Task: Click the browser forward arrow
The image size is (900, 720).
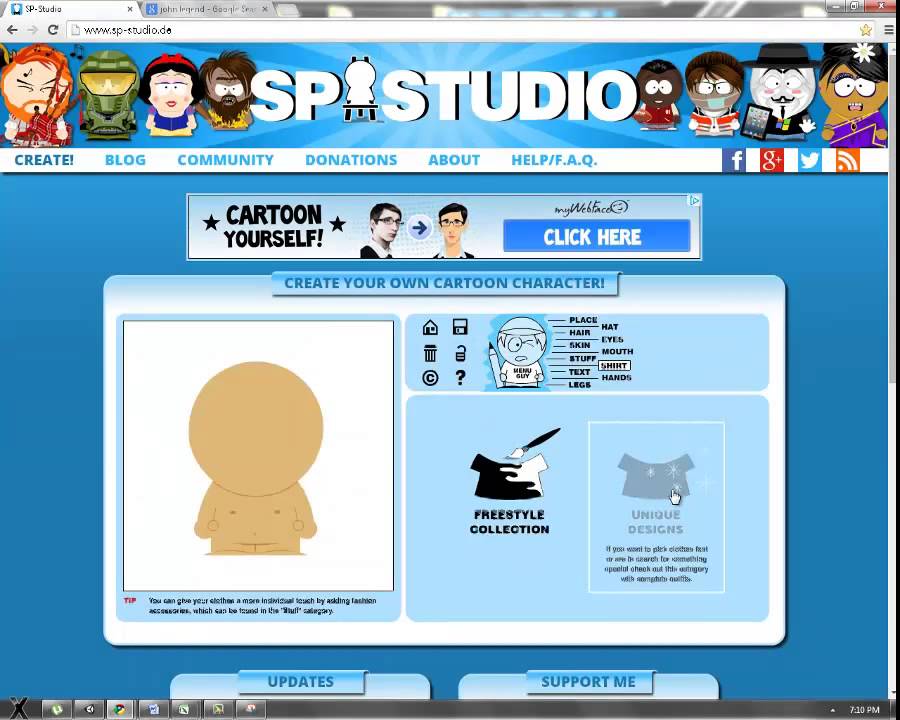Action: point(32,30)
